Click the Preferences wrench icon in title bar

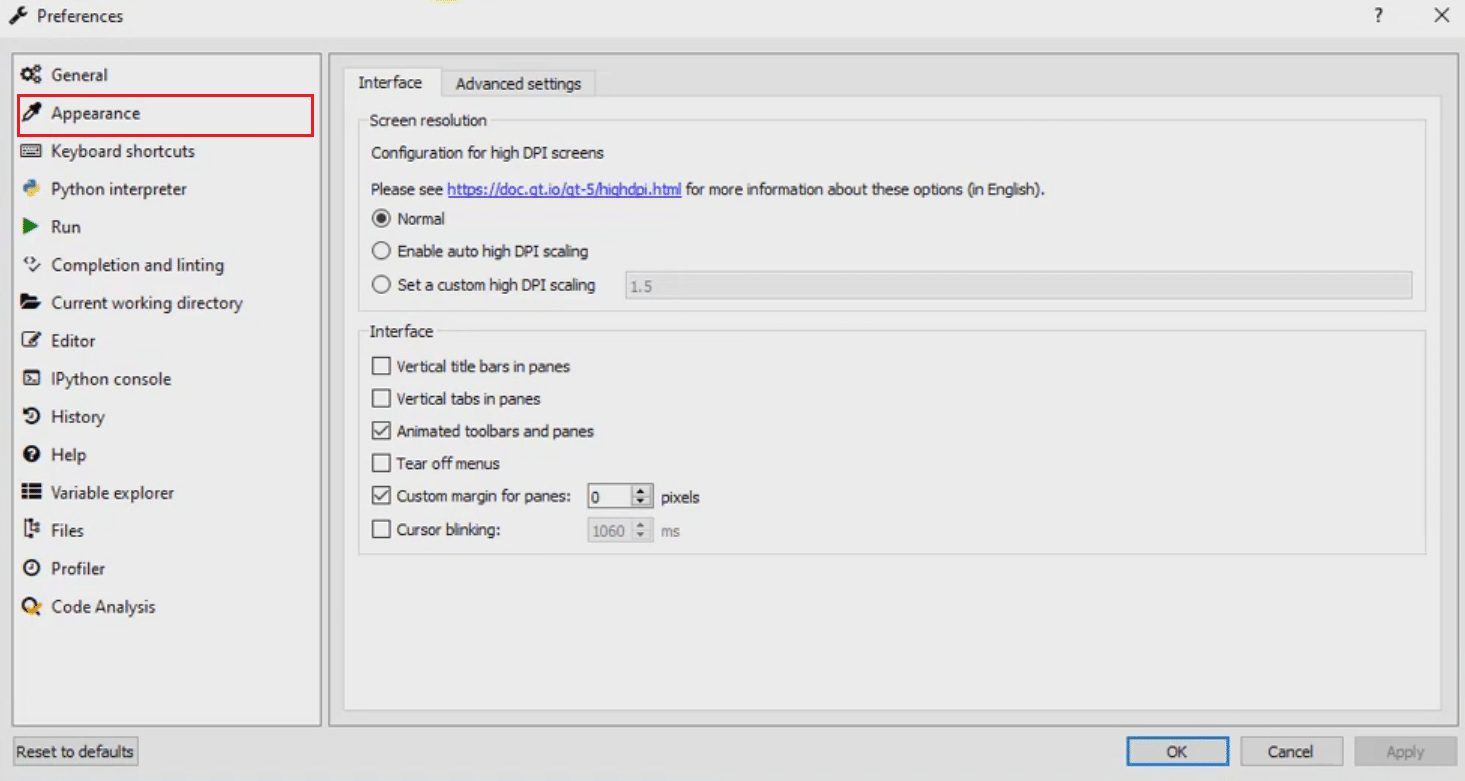click(x=18, y=16)
